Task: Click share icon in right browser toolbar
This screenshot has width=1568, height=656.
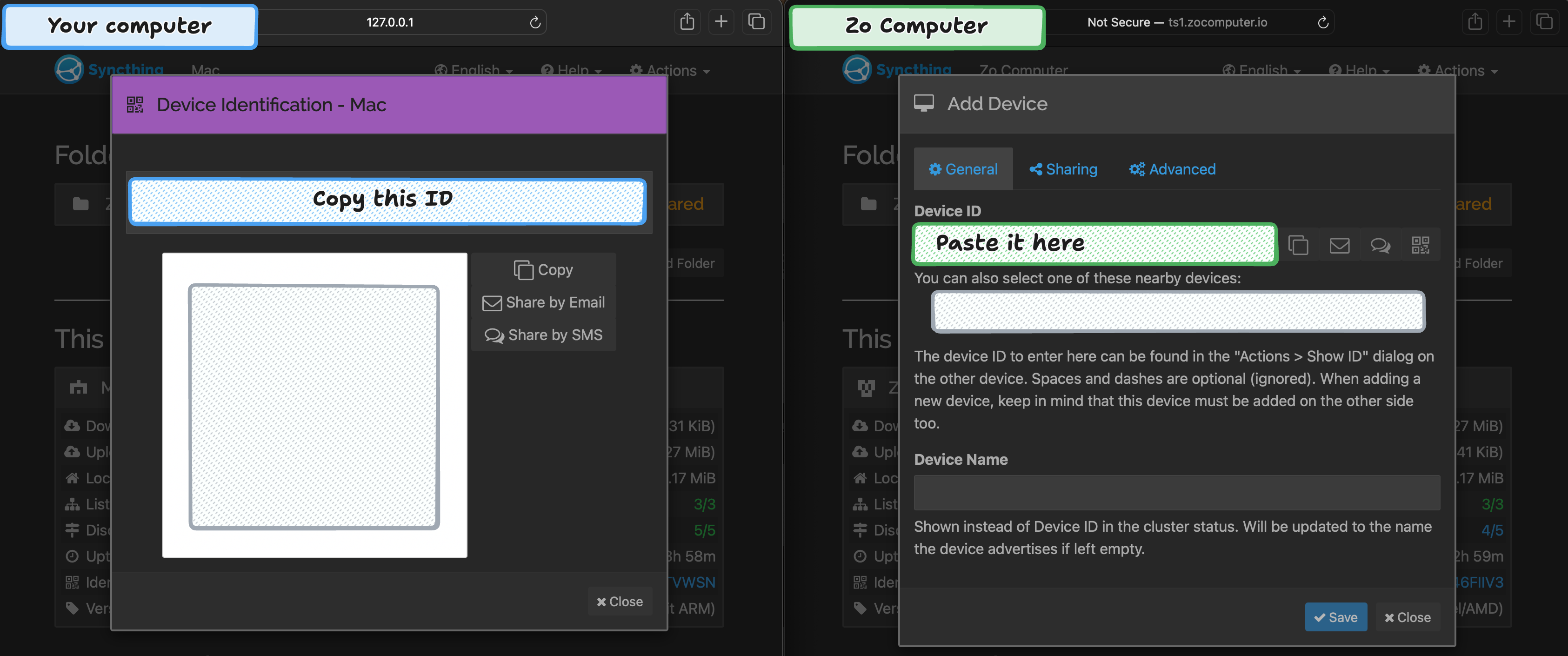Action: tap(1475, 22)
